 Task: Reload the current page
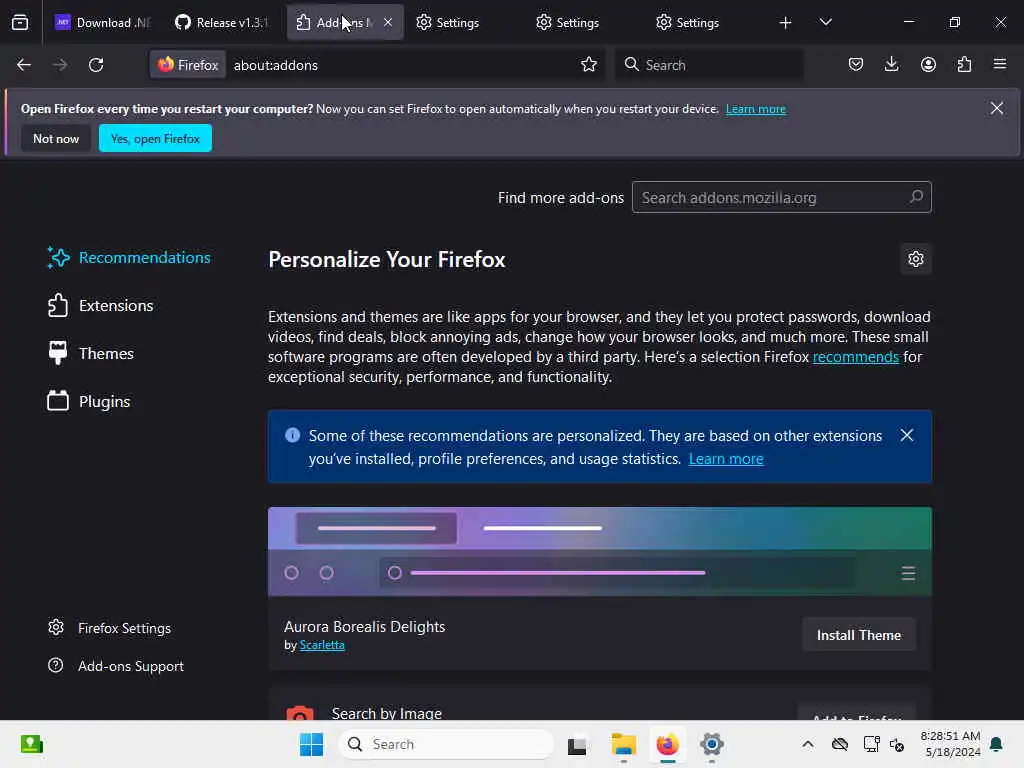click(x=96, y=65)
